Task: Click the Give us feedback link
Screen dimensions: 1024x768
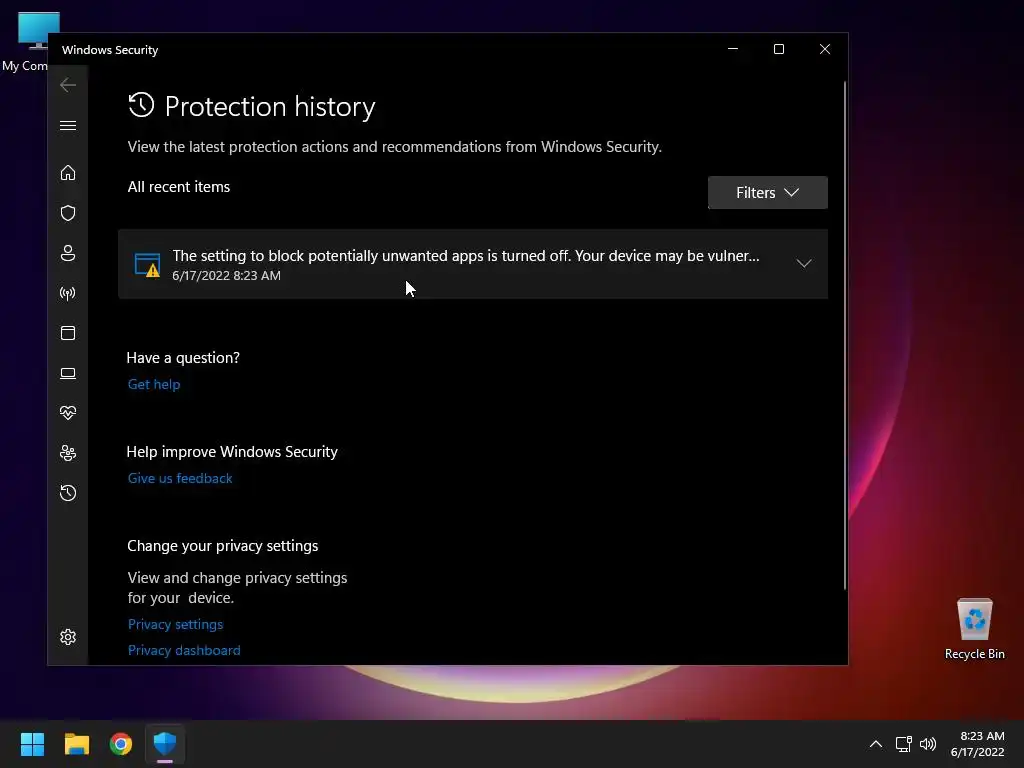Action: [180, 478]
